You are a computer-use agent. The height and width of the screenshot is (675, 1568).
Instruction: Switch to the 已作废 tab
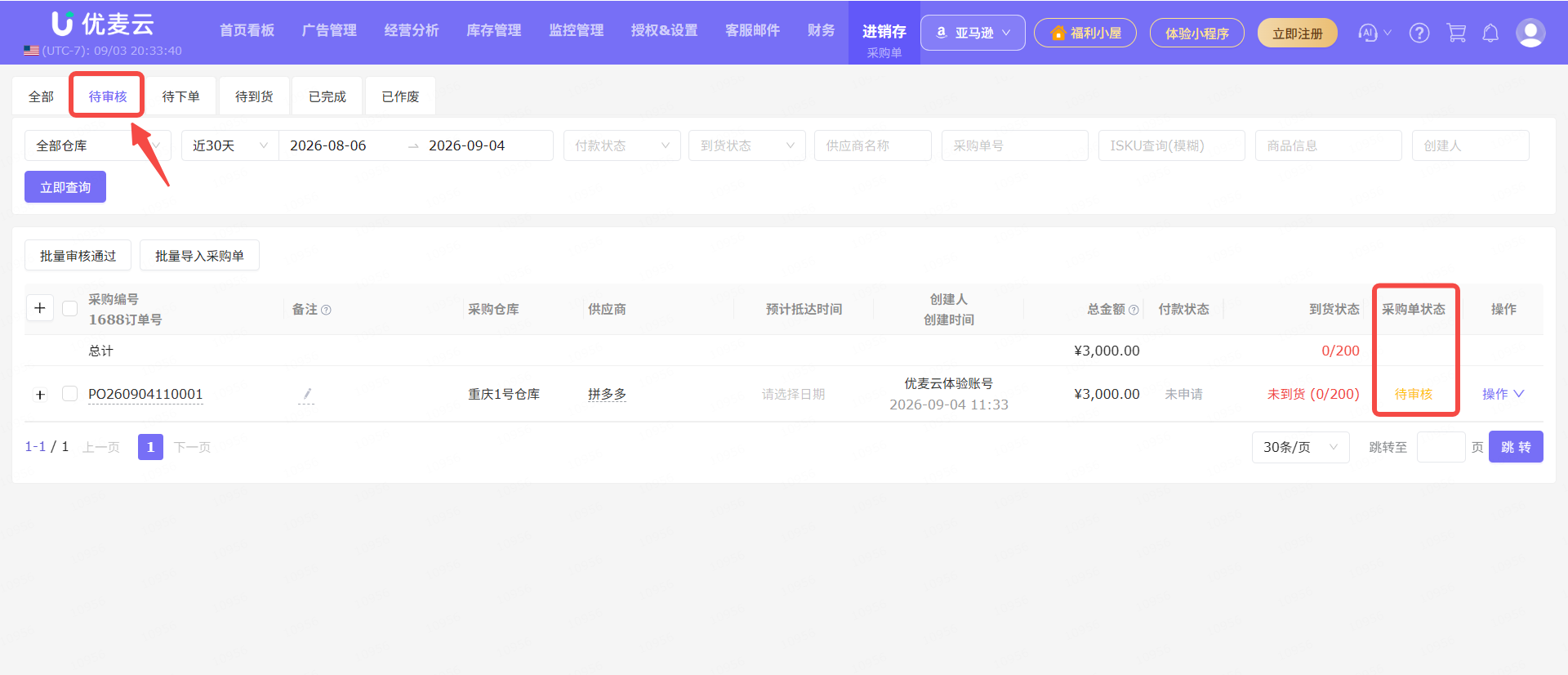pos(400,96)
